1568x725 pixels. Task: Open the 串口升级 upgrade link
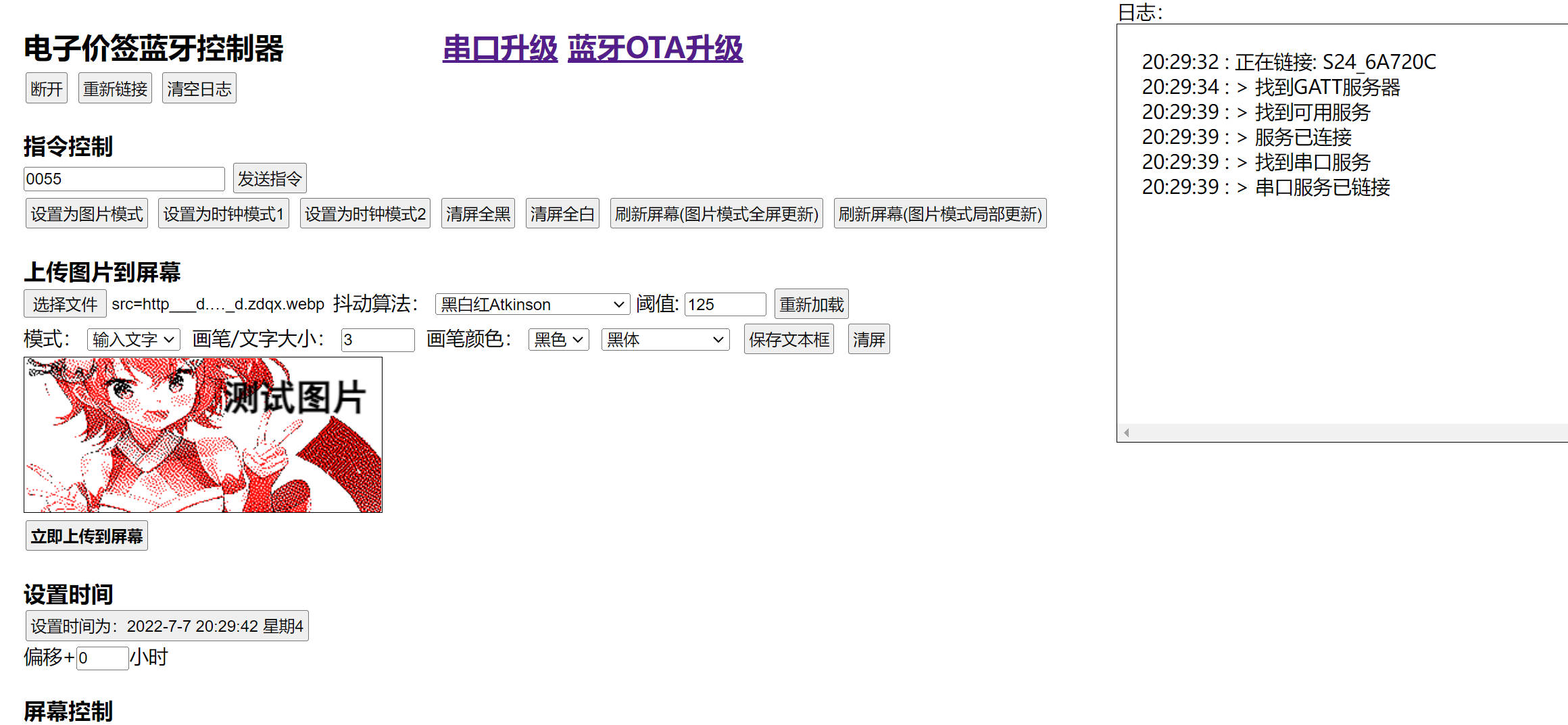pyautogui.click(x=501, y=49)
